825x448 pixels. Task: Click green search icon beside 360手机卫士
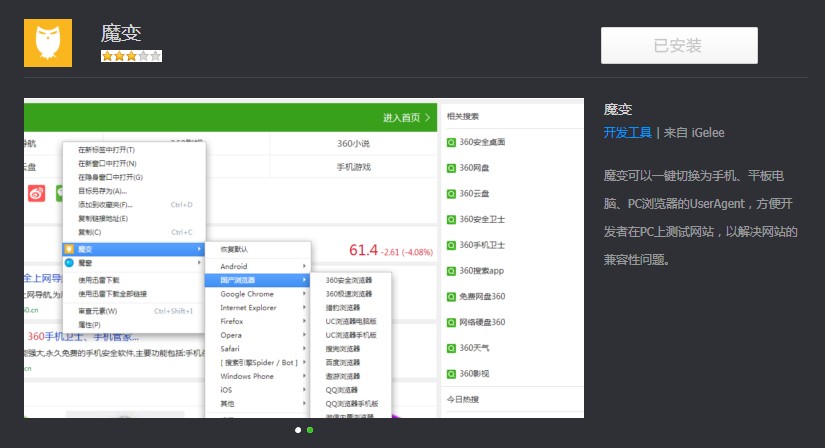451,245
